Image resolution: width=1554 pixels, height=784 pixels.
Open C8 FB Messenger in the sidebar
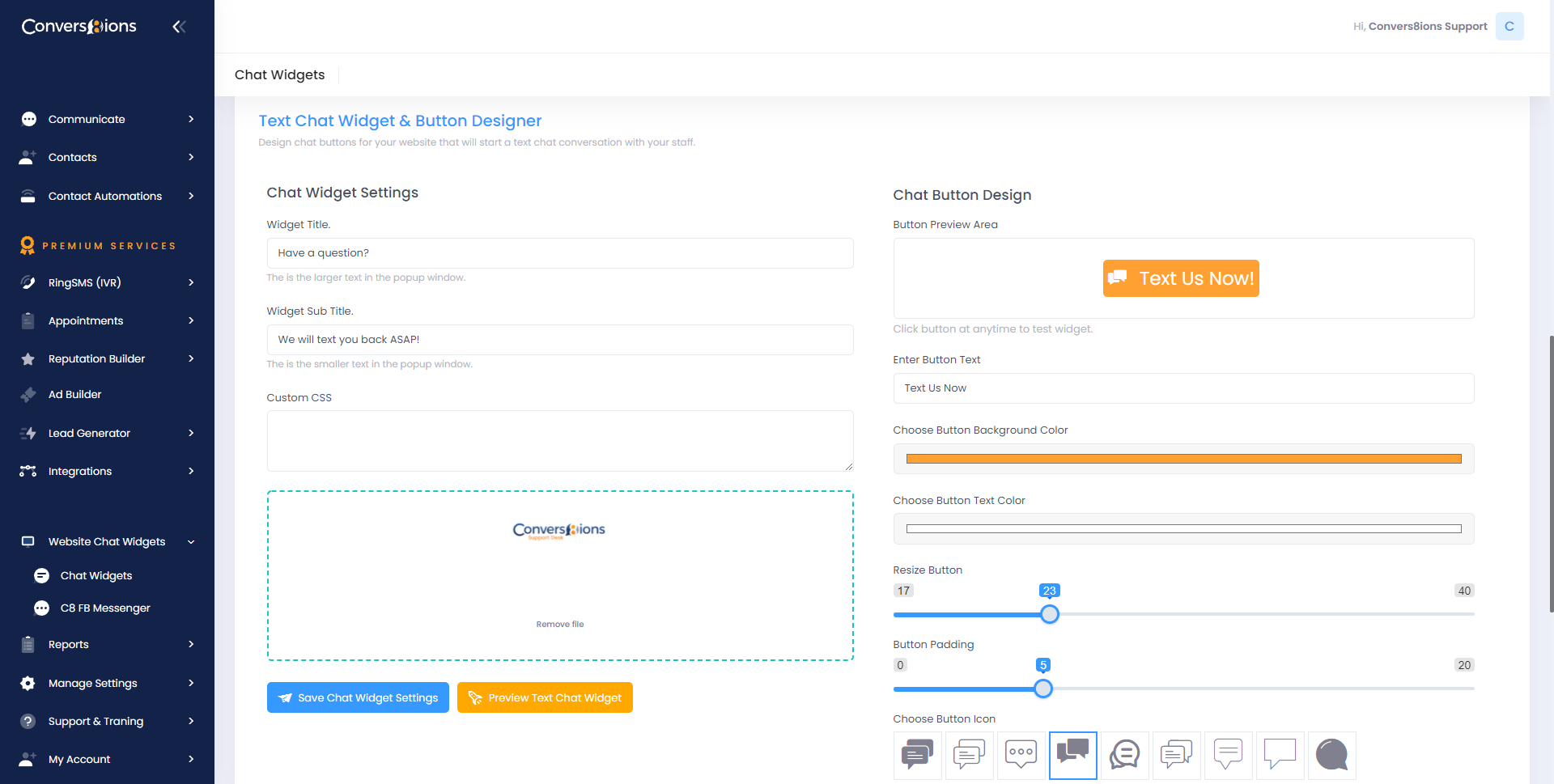(105, 608)
